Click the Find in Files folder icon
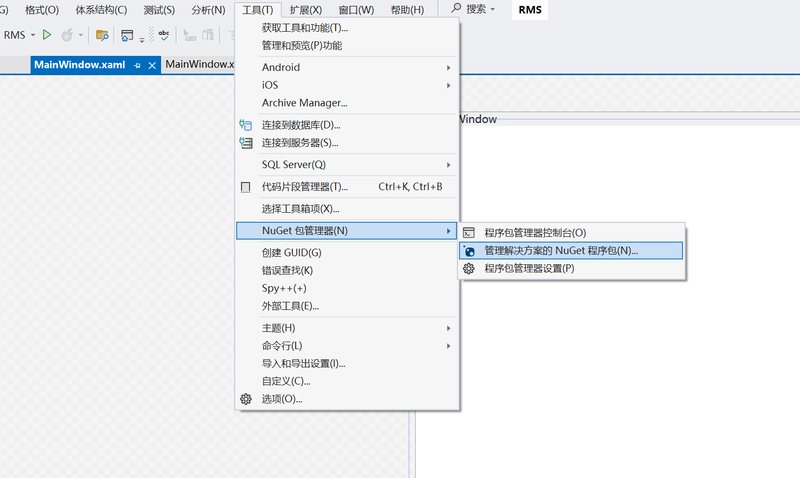Screen dimensions: 800x478 pyautogui.click(x=101, y=35)
